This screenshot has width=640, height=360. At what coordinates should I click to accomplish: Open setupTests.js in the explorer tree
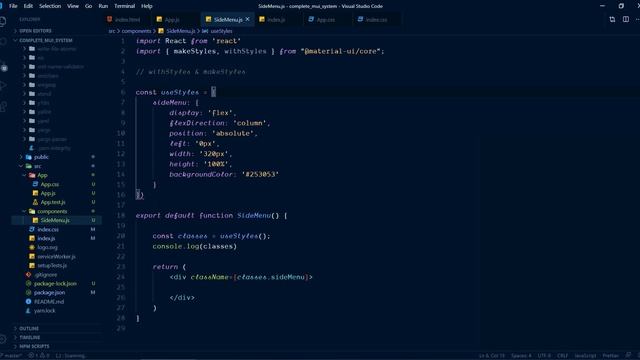(52, 265)
